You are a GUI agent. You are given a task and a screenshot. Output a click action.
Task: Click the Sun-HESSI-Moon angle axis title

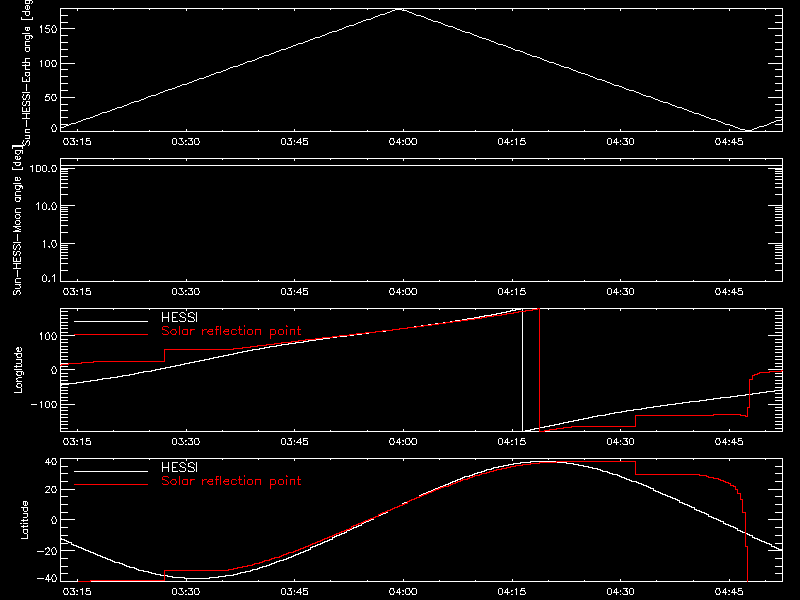point(17,220)
